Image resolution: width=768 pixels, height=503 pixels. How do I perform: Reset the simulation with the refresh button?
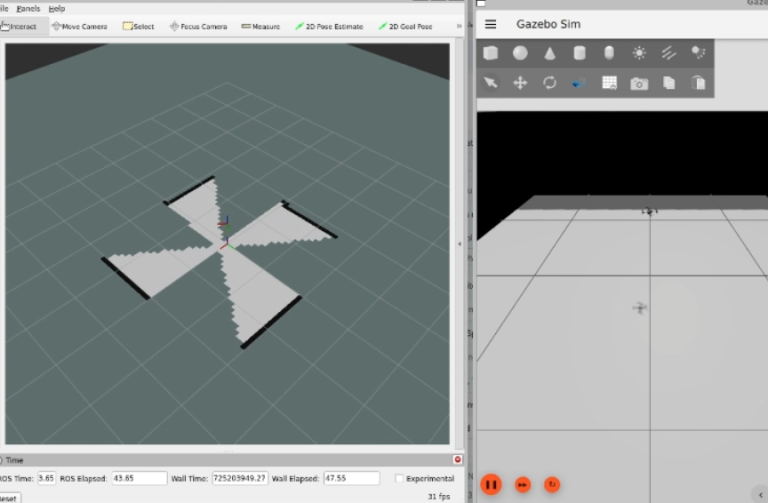click(552, 484)
